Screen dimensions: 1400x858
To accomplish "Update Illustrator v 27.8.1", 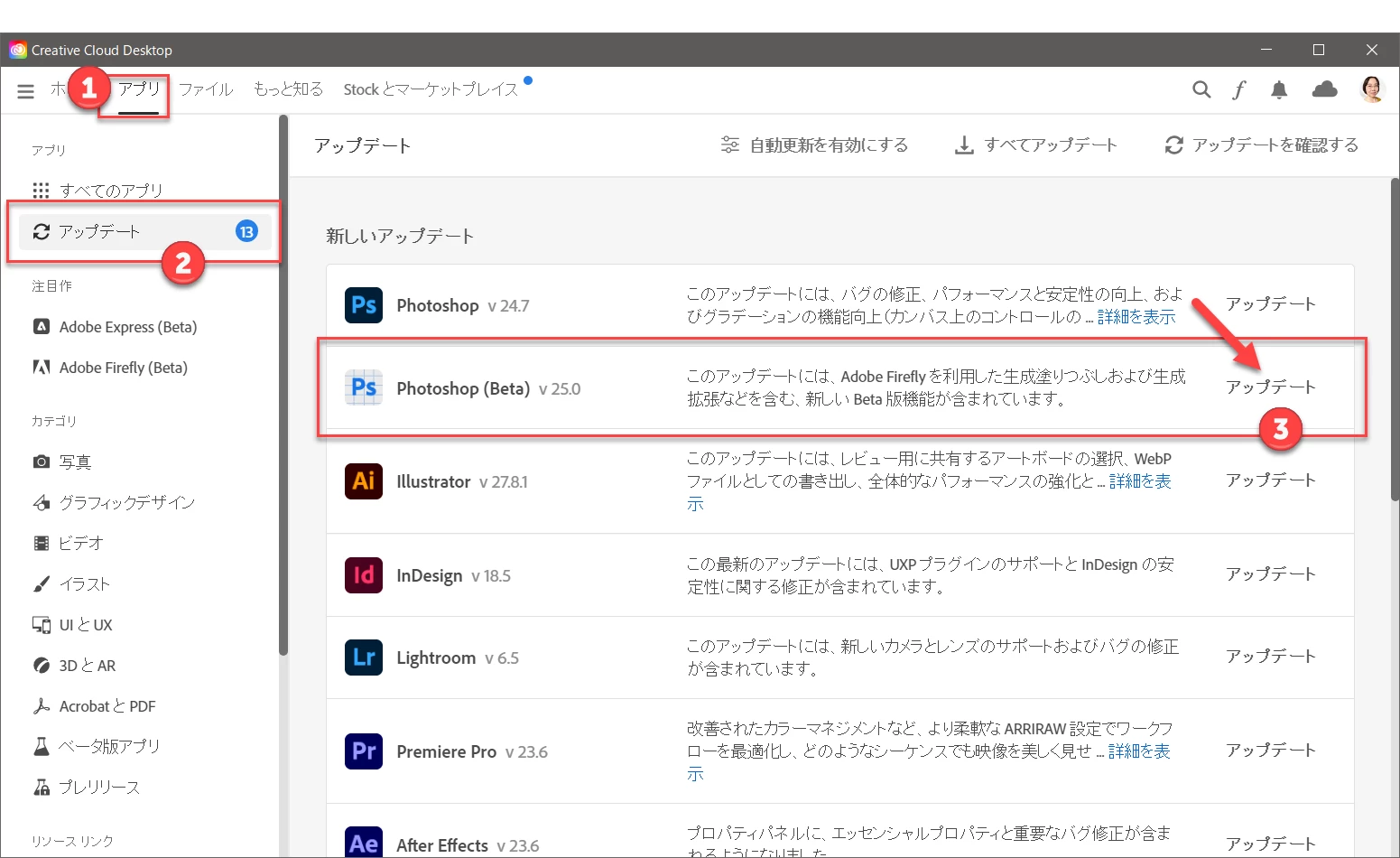I will point(1271,480).
